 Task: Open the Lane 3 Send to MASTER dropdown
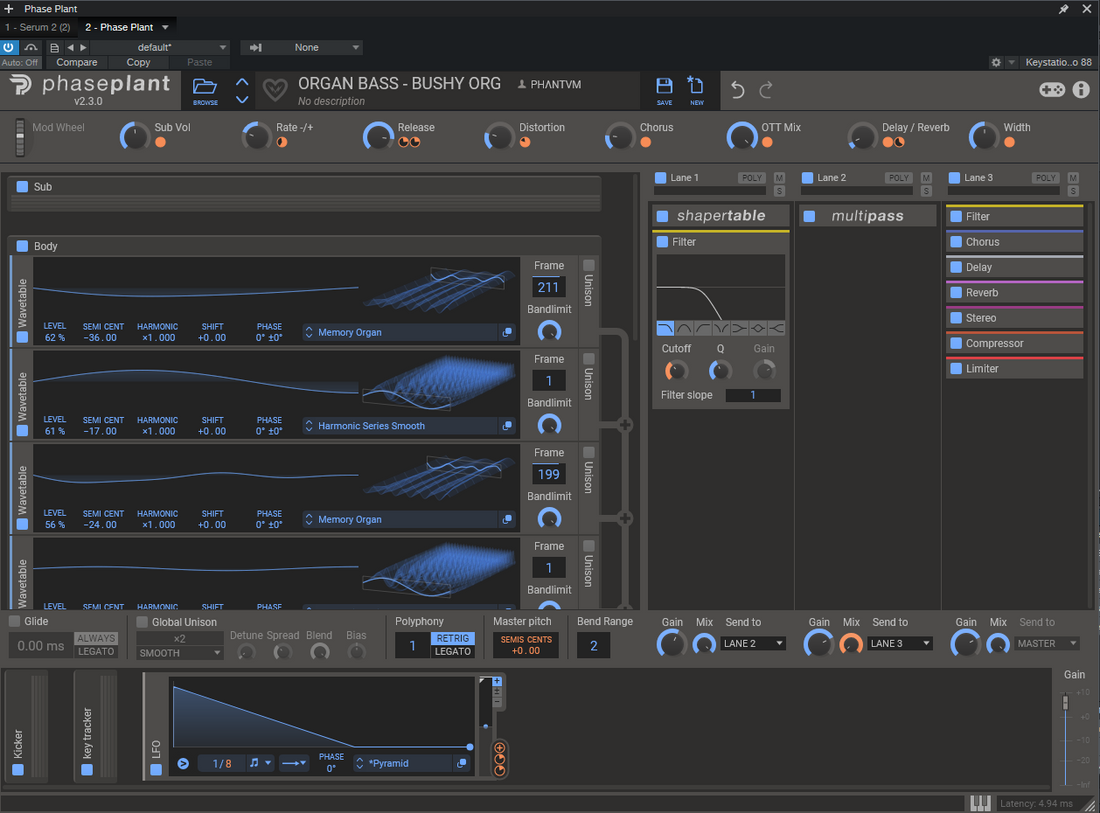click(1047, 643)
